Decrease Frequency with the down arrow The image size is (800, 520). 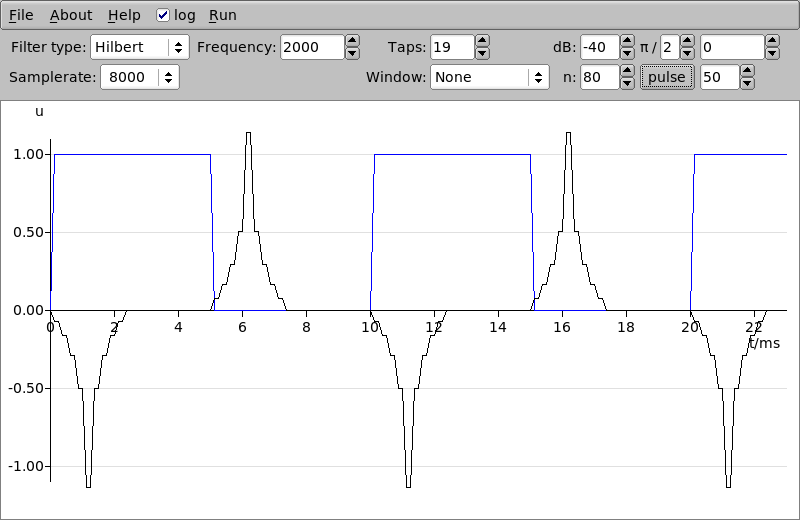pyautogui.click(x=352, y=53)
